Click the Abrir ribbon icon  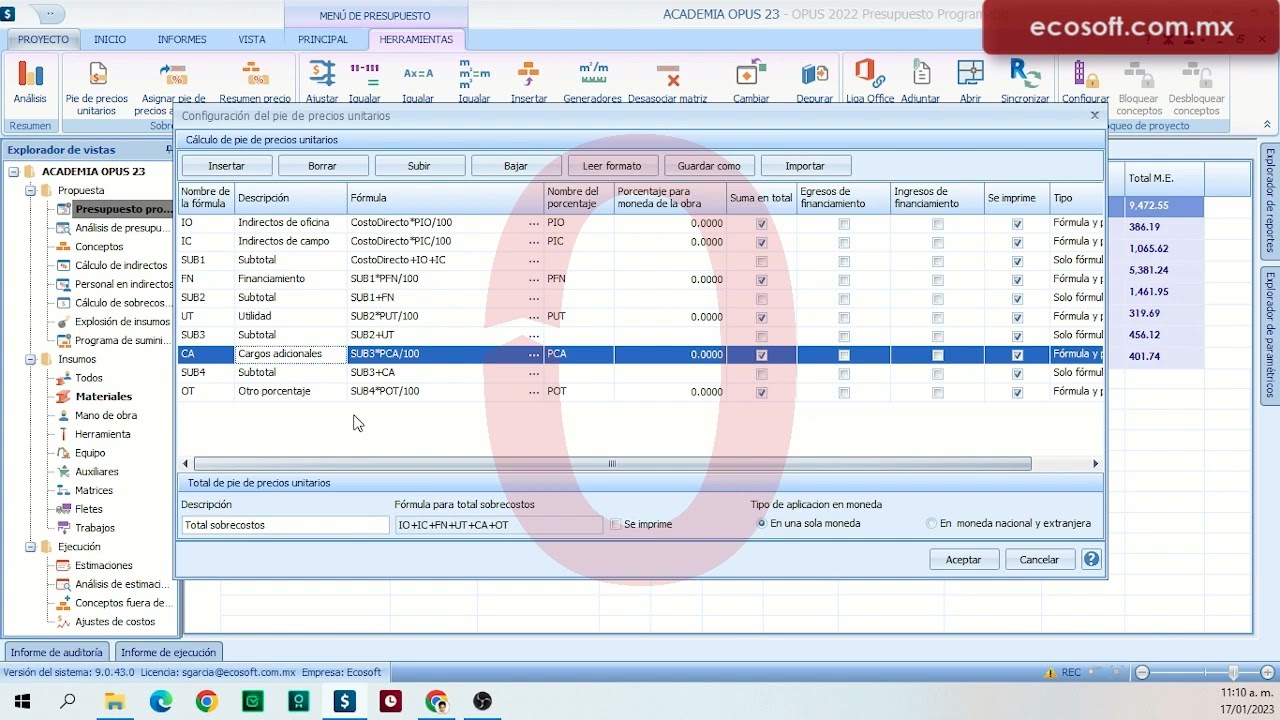(x=970, y=81)
